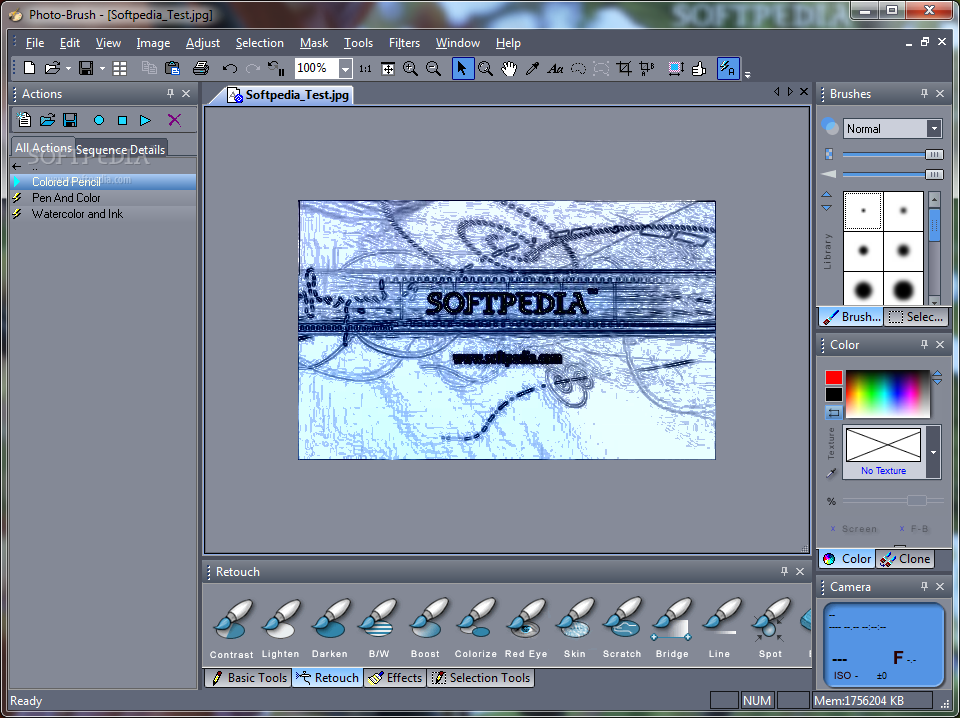Open the Normal brush mode dropdown
960x718 pixels.
[x=934, y=129]
